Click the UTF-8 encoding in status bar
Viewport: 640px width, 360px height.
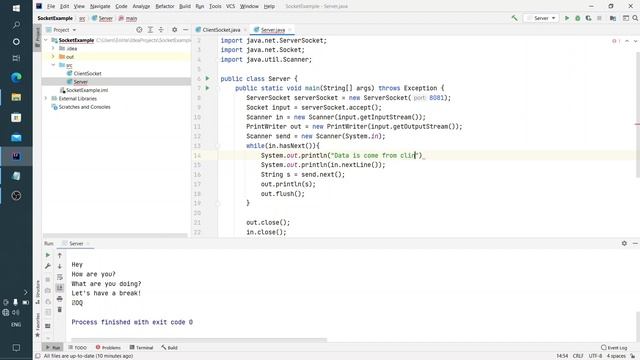[595, 356]
